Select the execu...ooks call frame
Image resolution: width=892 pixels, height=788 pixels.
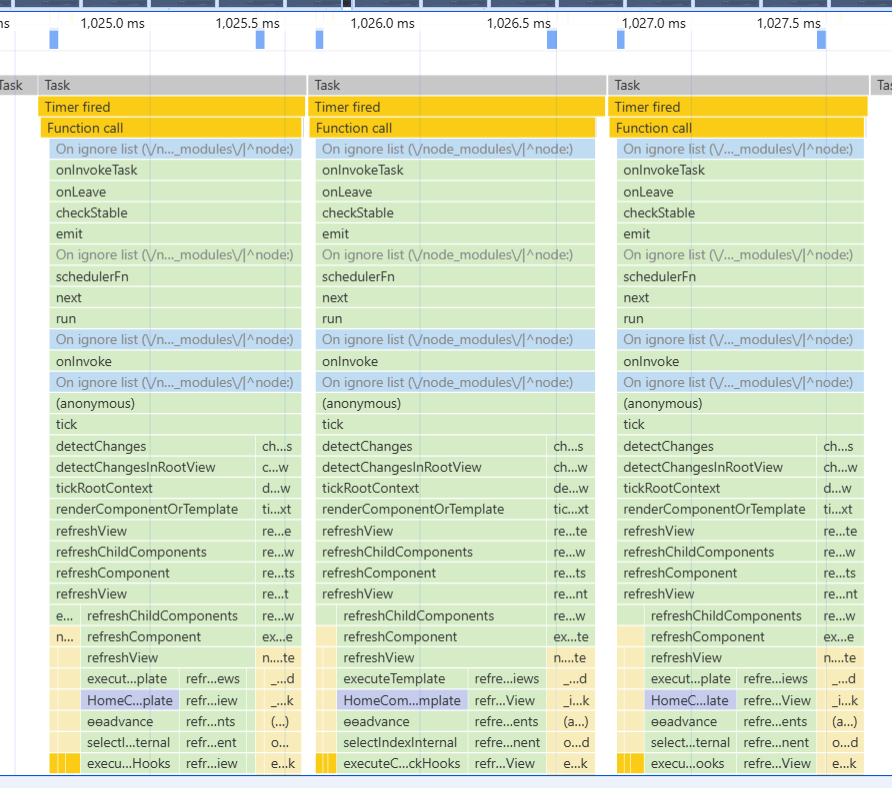pos(690,764)
